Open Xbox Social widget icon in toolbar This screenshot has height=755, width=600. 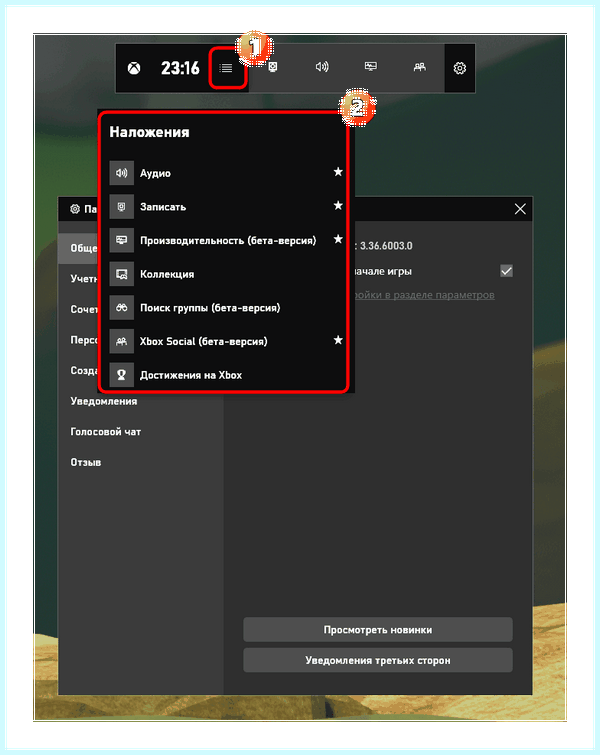click(419, 67)
